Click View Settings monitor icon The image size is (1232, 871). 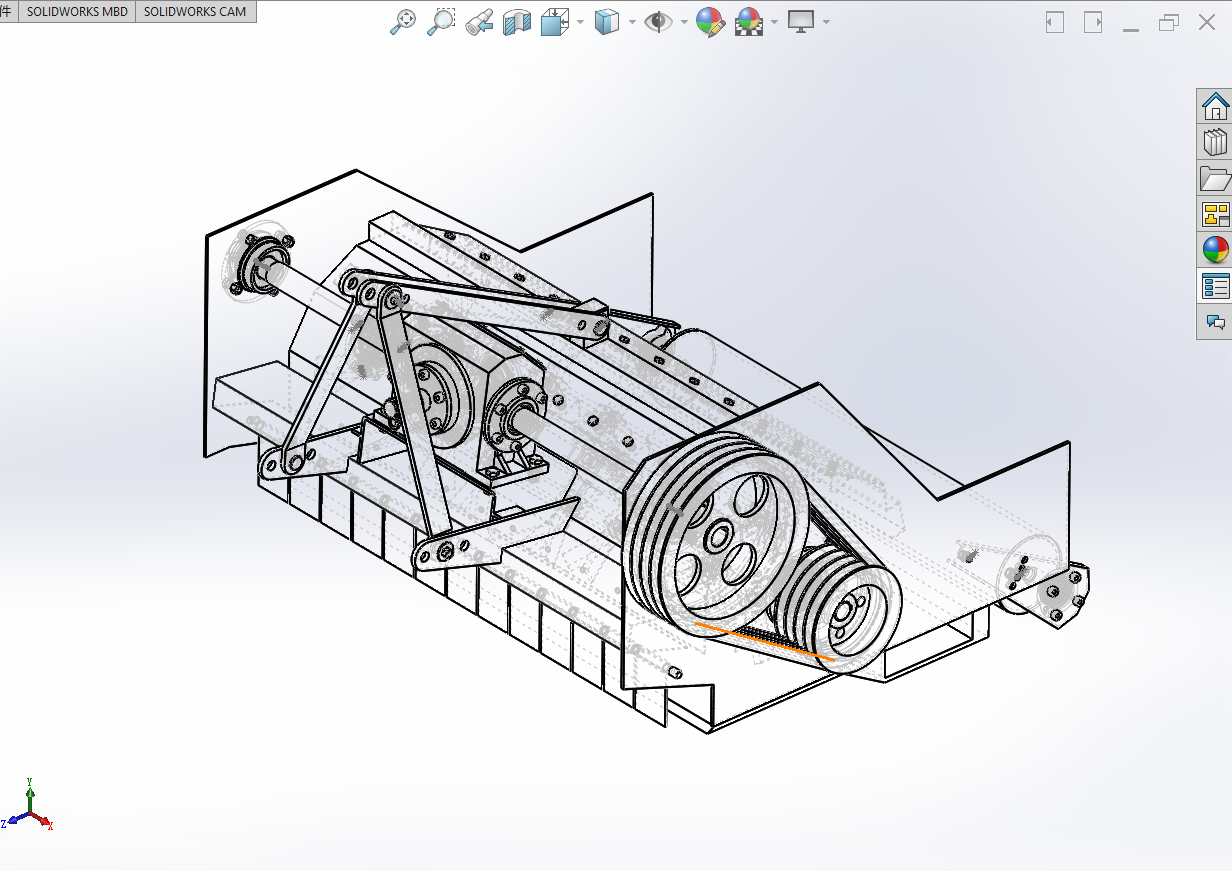click(801, 22)
